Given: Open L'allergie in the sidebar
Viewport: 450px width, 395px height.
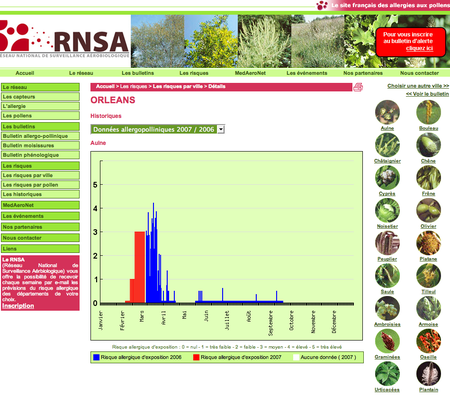Looking at the screenshot, I should (40, 106).
